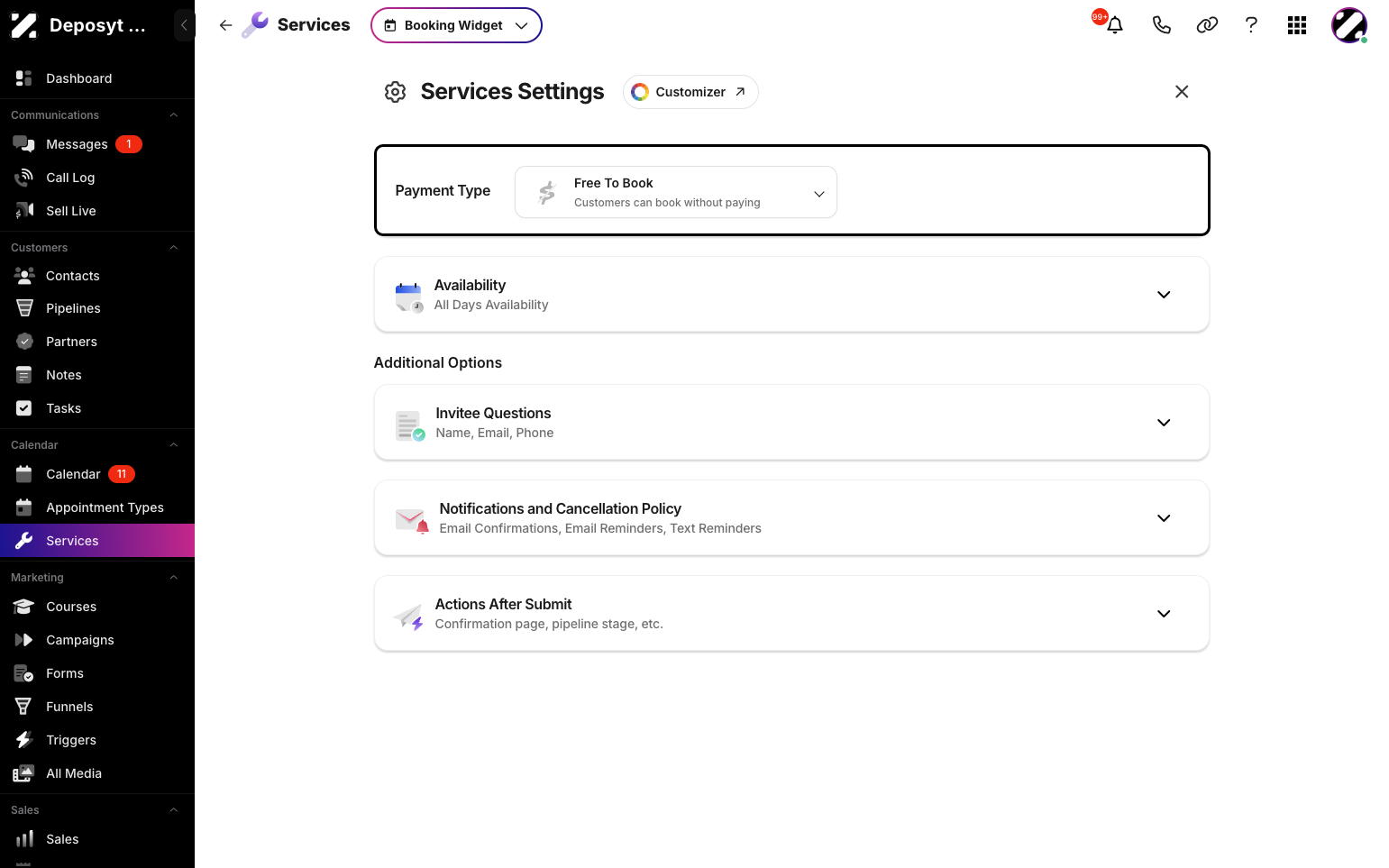Image resolution: width=1389 pixels, height=868 pixels.
Task: Expand Notifications and Cancellation Policy
Action: (x=791, y=518)
